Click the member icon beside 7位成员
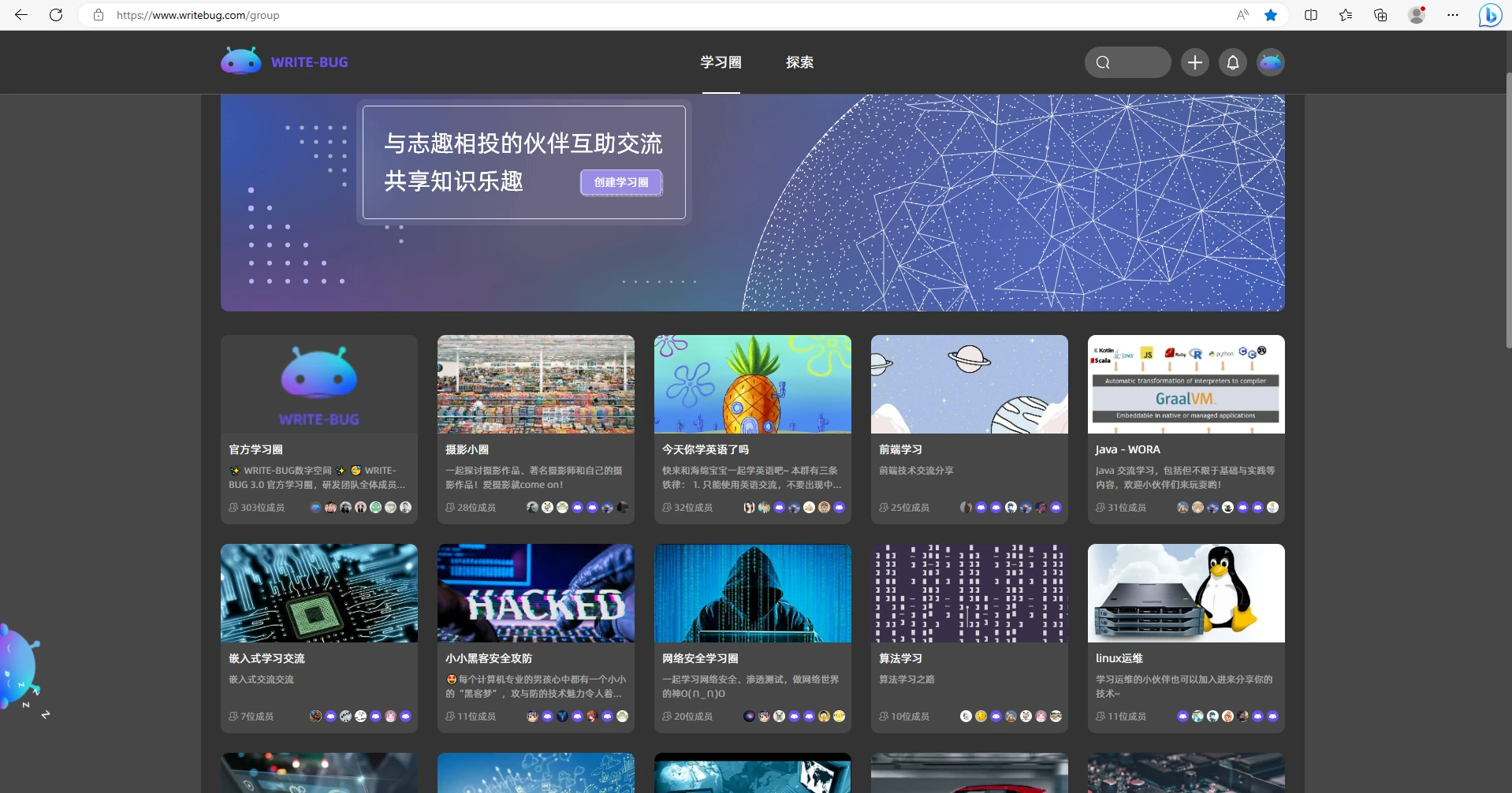Image resolution: width=1512 pixels, height=793 pixels. click(x=233, y=717)
